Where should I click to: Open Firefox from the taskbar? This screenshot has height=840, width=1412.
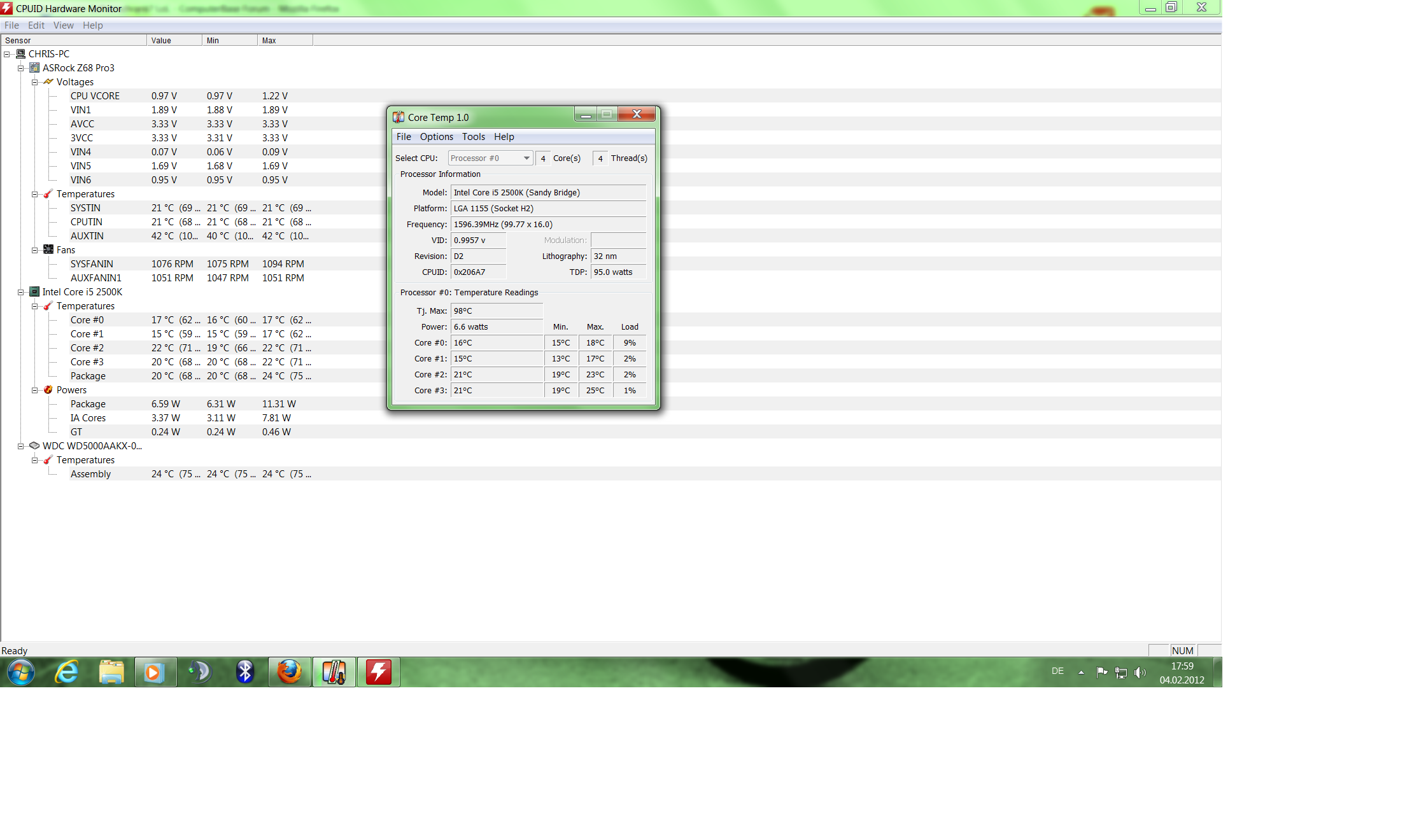(x=290, y=672)
